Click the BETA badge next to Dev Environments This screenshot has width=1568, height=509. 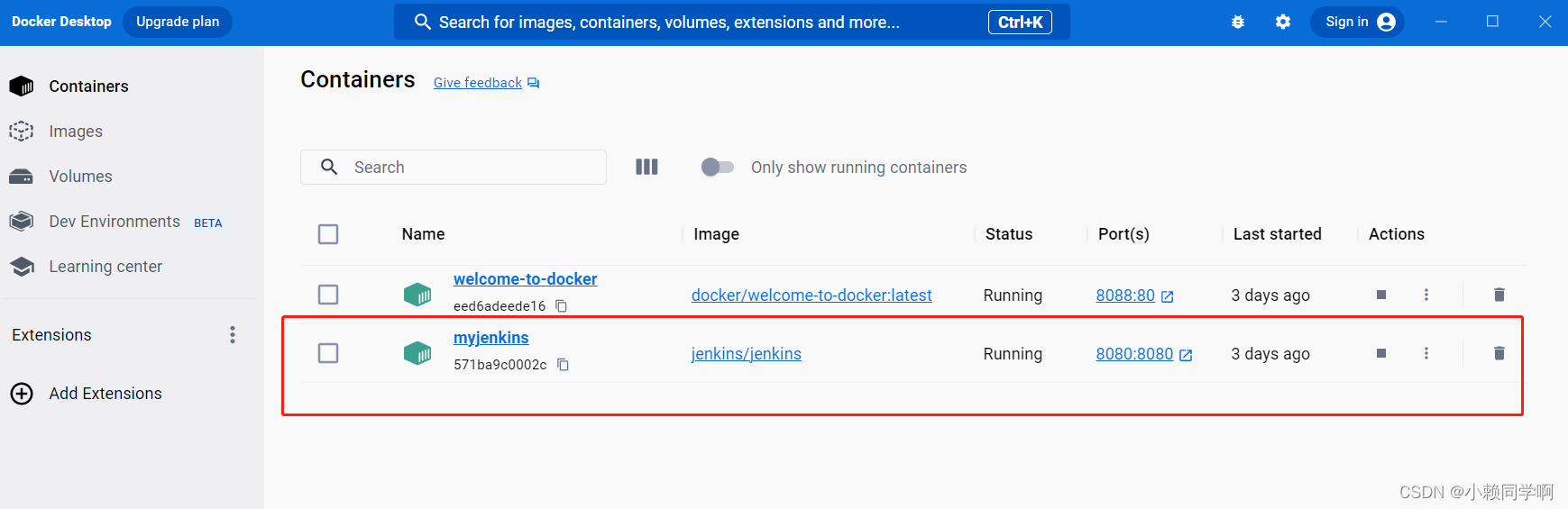208,223
